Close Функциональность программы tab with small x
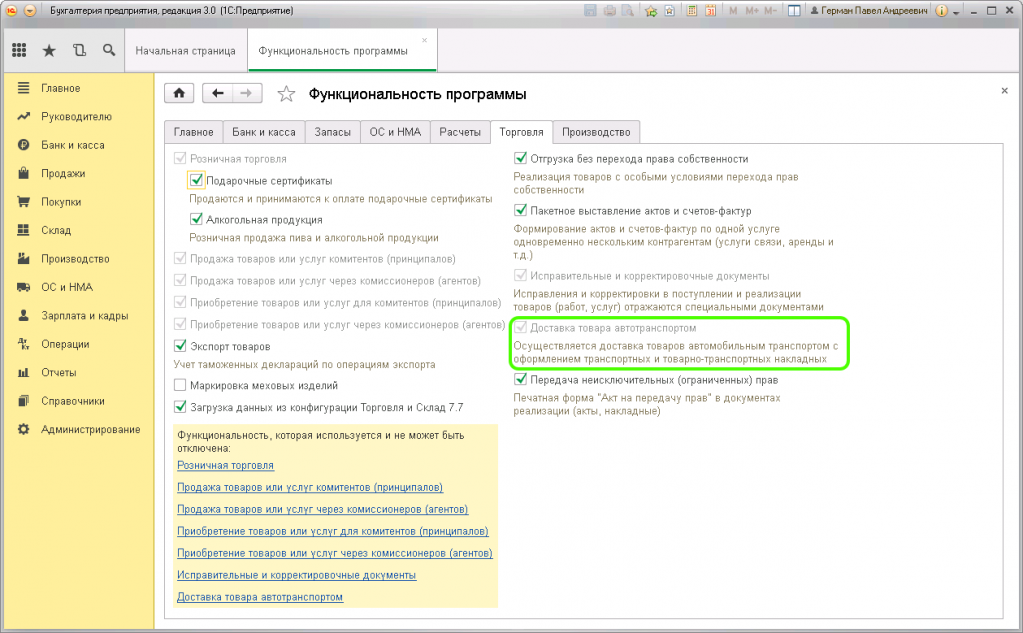The width and height of the screenshot is (1023, 633). click(424, 40)
